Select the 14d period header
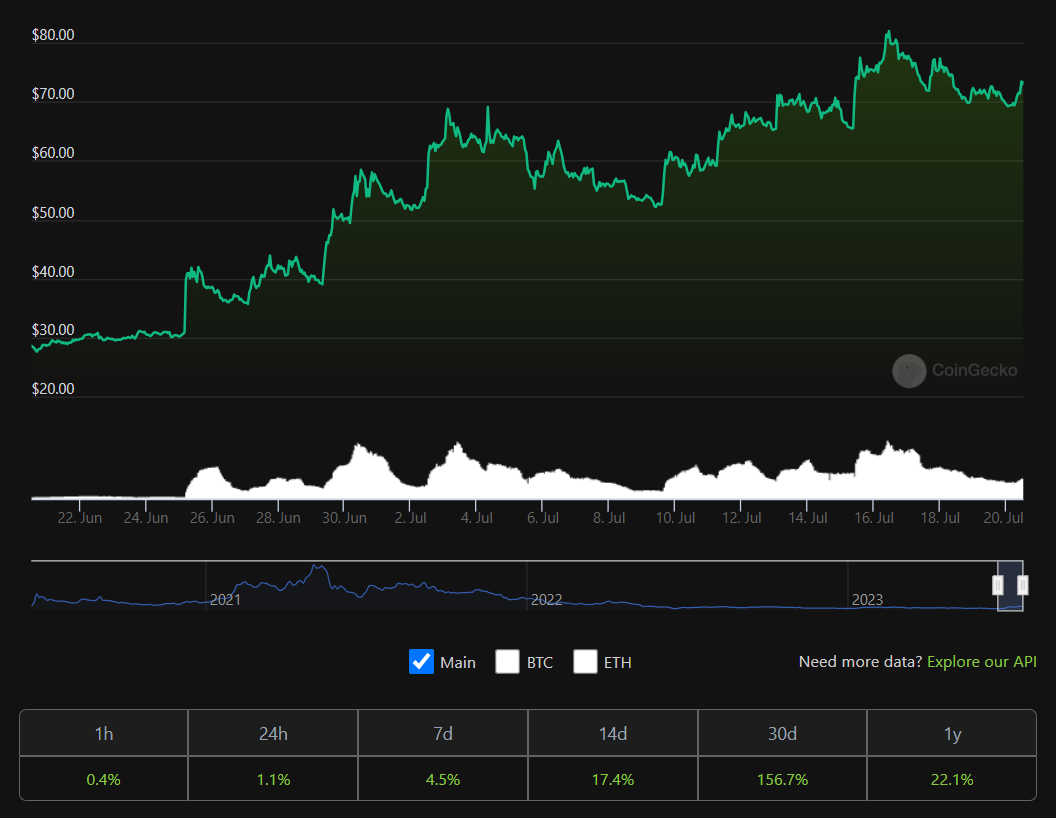 click(613, 733)
